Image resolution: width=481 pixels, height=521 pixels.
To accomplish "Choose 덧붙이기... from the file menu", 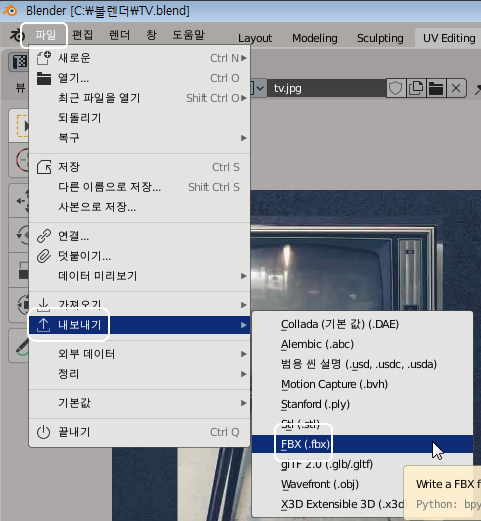I will pyautogui.click(x=140, y=256).
